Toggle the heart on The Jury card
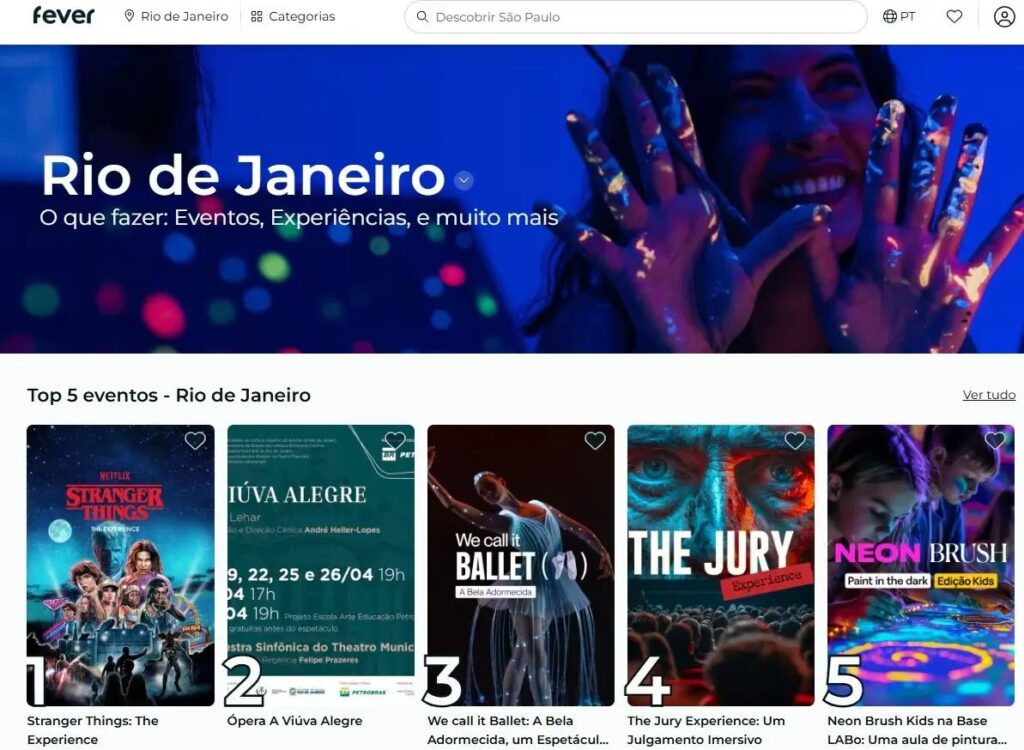This screenshot has height=750, width=1024. [x=795, y=441]
